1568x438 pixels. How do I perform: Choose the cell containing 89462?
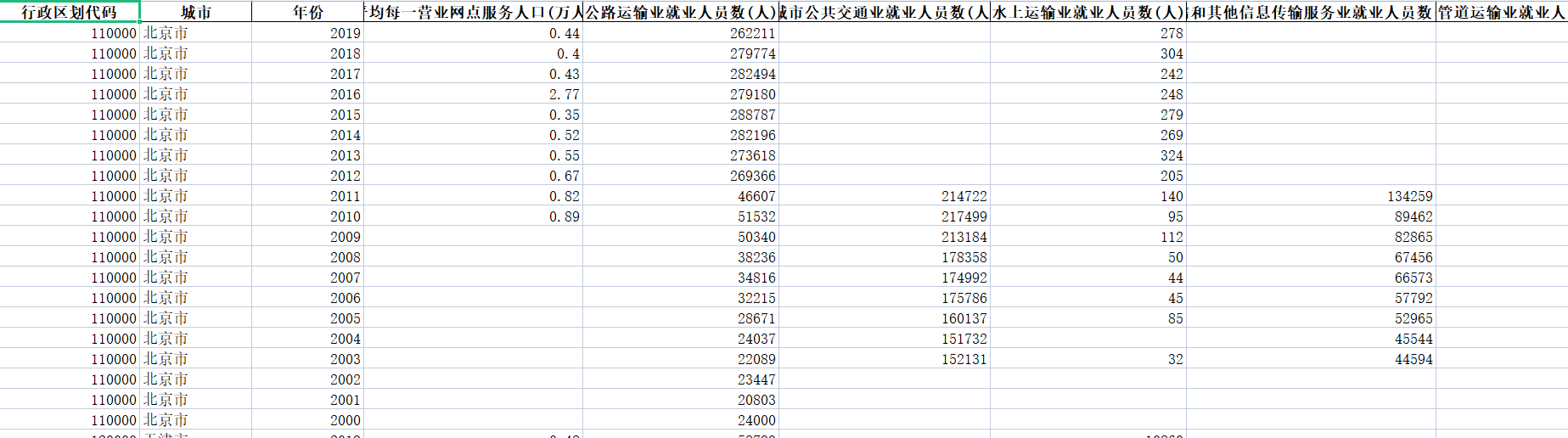[x=1312, y=216]
